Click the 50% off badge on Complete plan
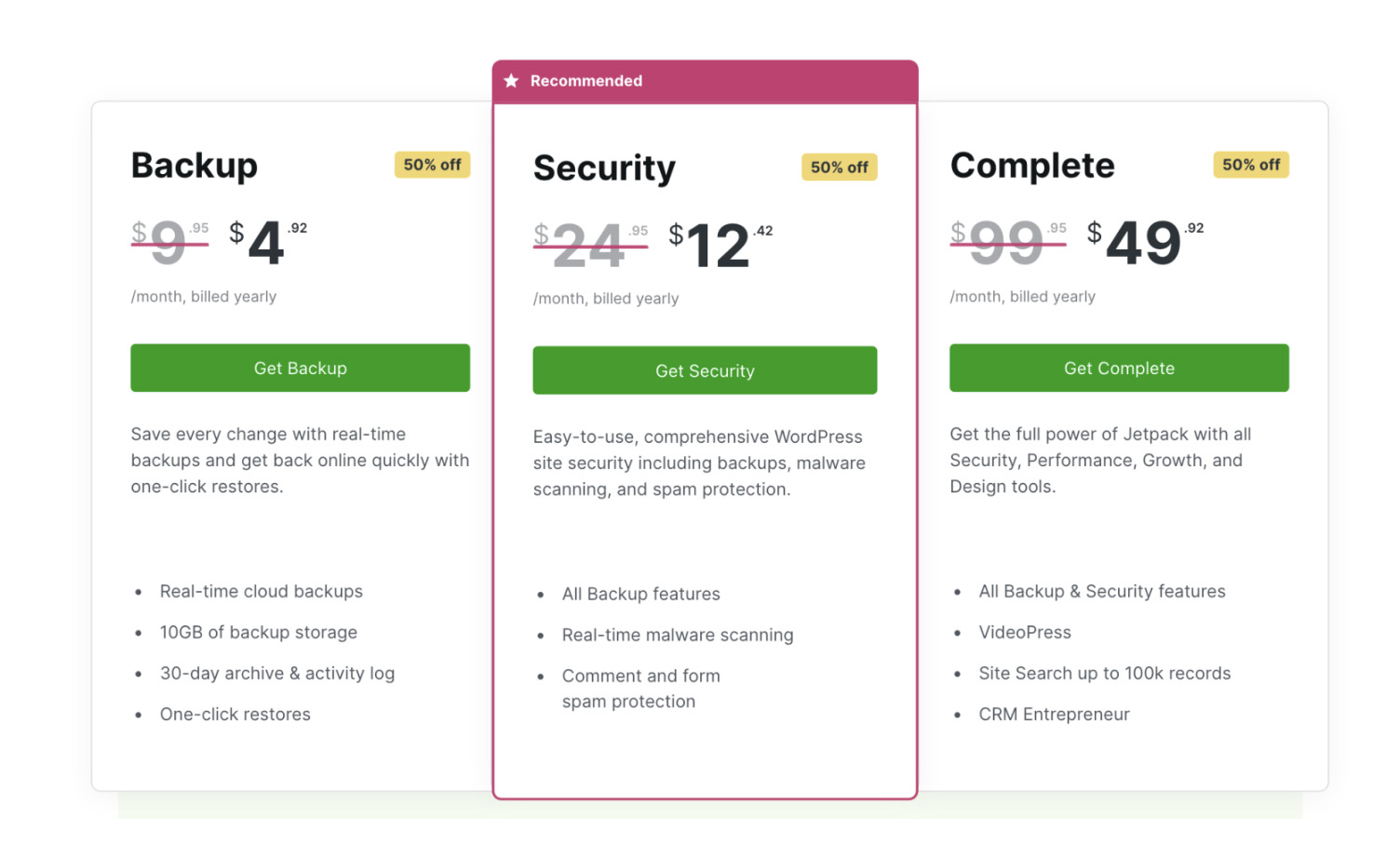The height and width of the screenshot is (845, 1400). [1250, 165]
